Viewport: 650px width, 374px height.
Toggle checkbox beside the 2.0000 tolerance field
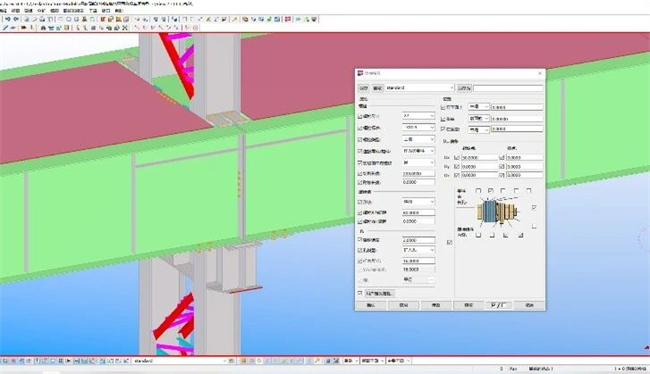[360, 240]
